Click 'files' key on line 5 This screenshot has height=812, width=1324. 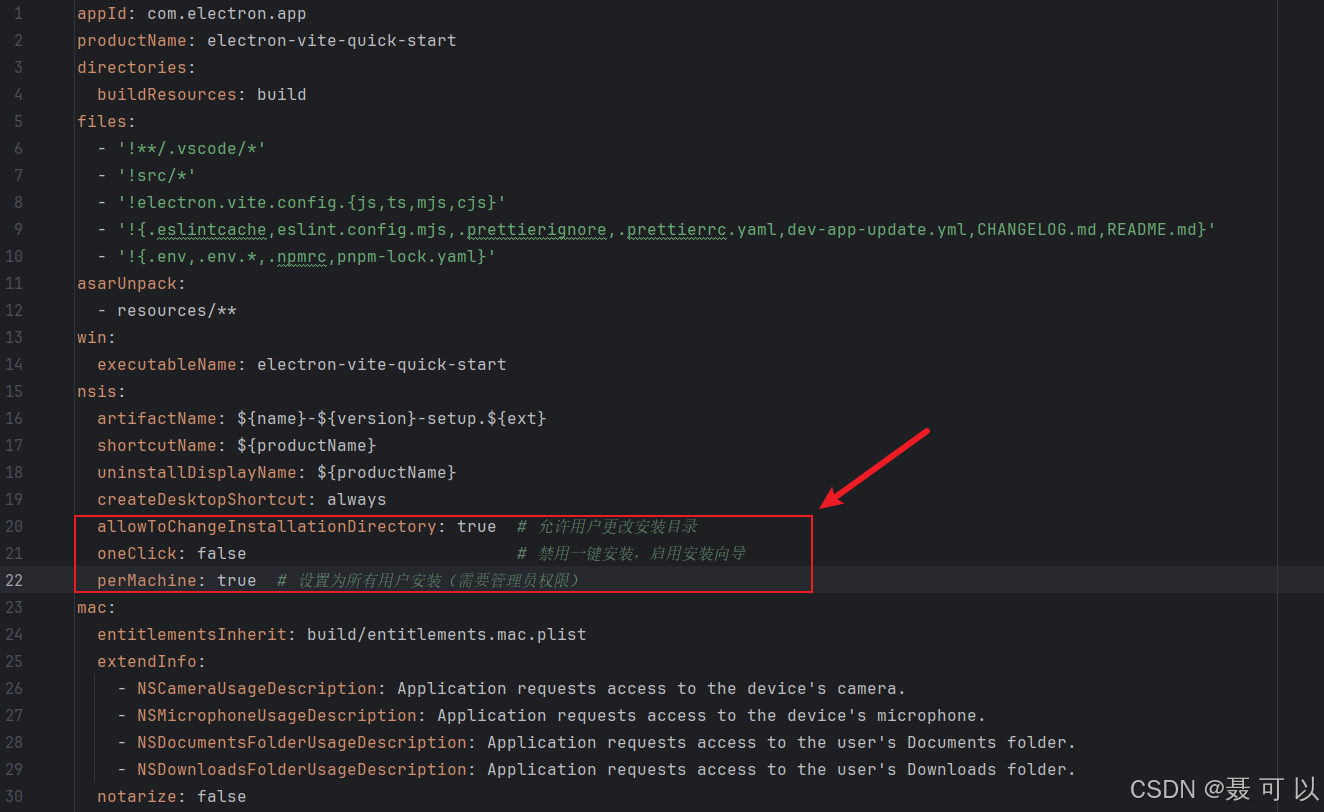[x=102, y=122]
